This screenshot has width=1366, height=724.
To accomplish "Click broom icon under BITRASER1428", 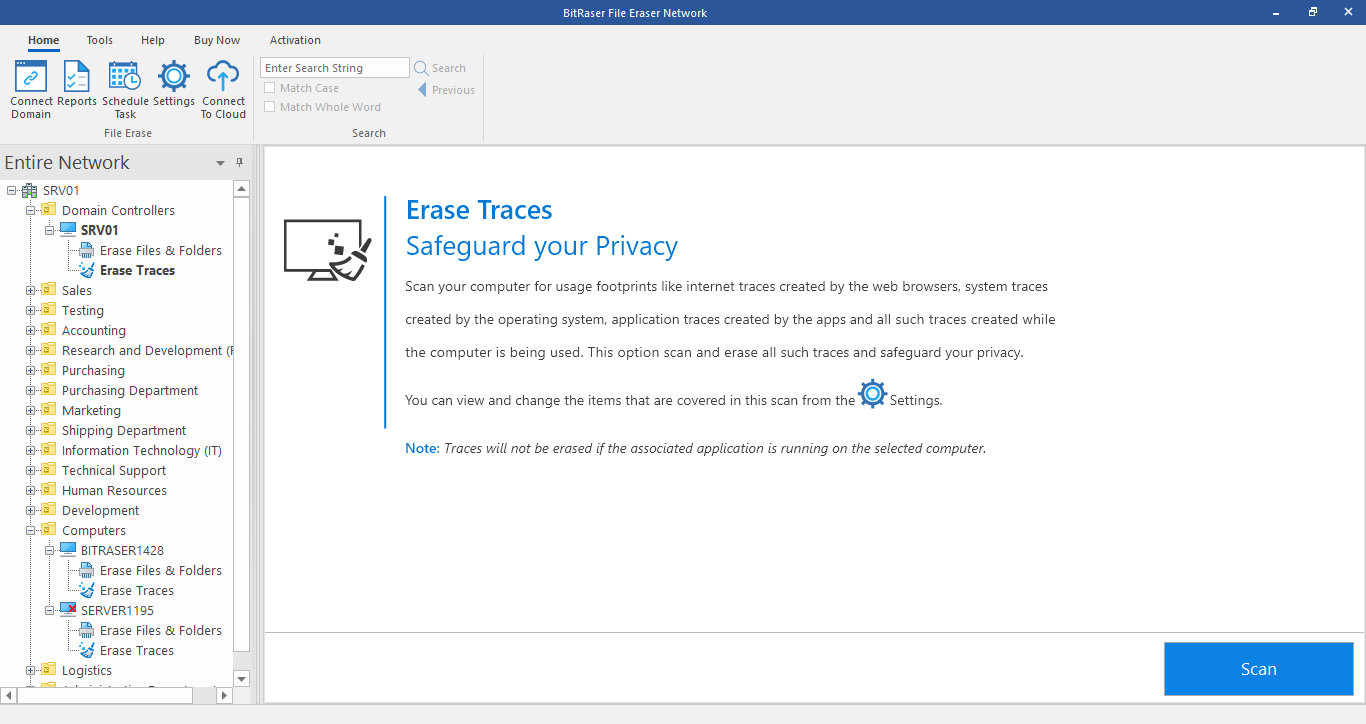I will click(87, 590).
